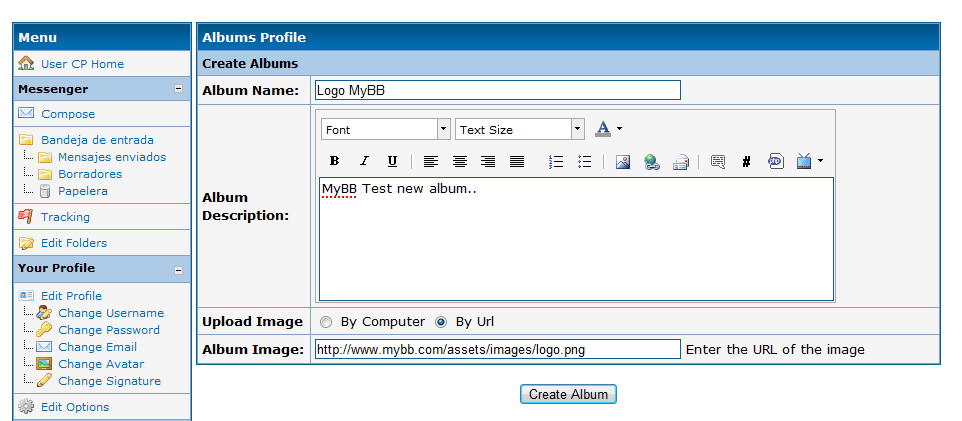Focus the Album Image URL field
Screen dimensions: 962x421
click(498, 349)
